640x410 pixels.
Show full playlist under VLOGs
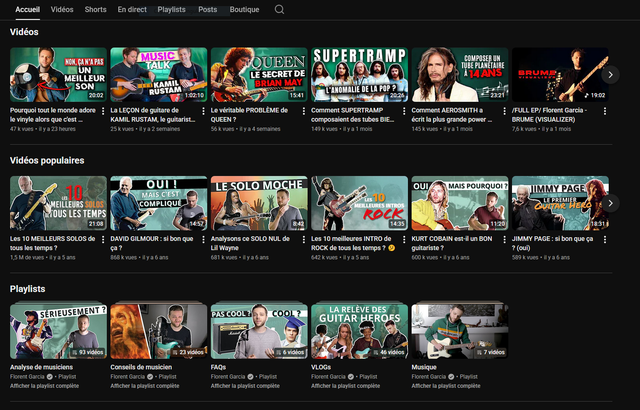[x=346, y=386]
